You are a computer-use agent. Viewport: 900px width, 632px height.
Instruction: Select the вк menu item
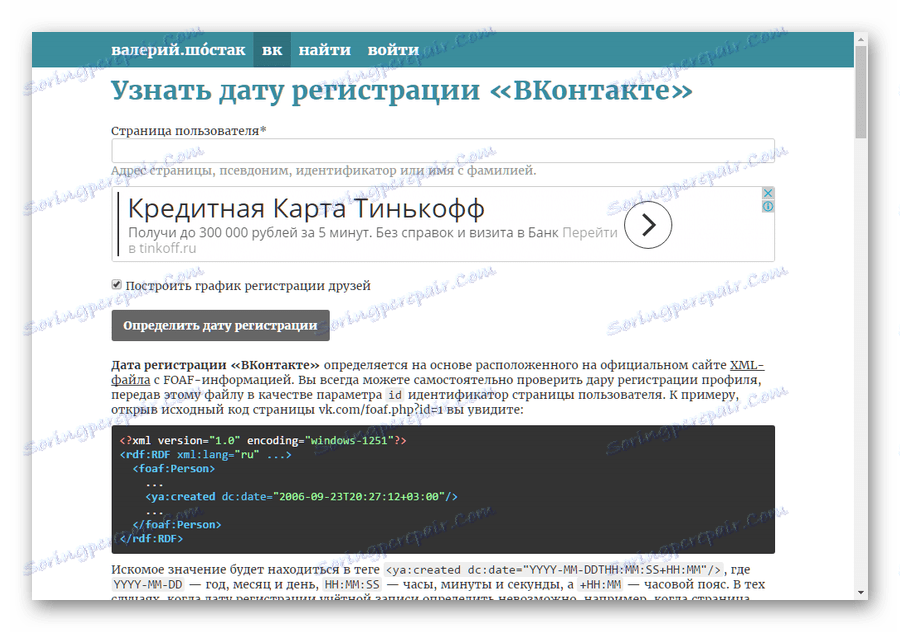272,50
